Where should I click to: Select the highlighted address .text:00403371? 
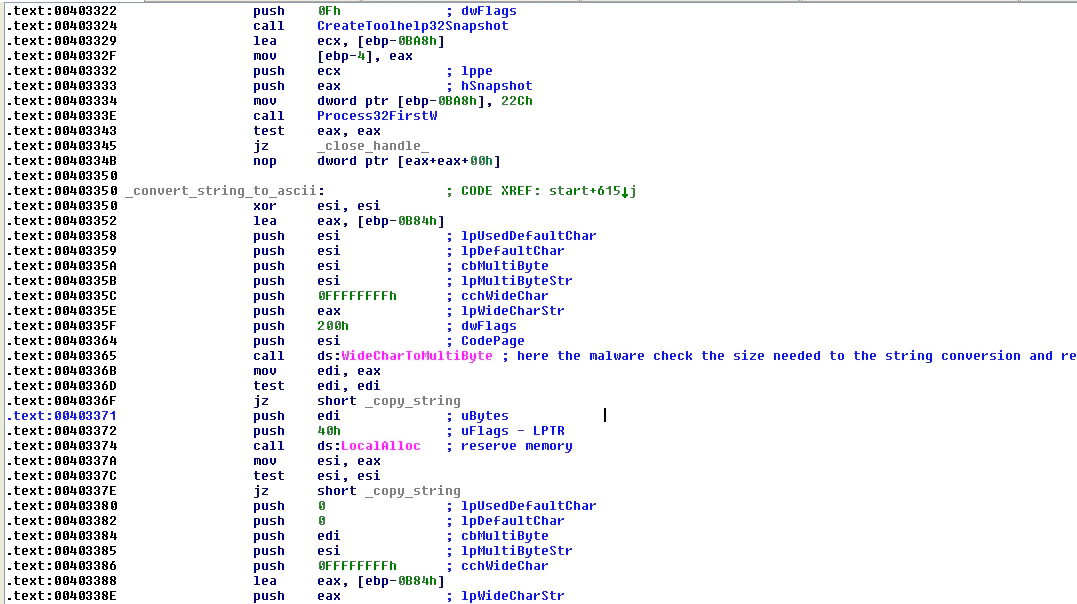pyautogui.click(x=62, y=416)
